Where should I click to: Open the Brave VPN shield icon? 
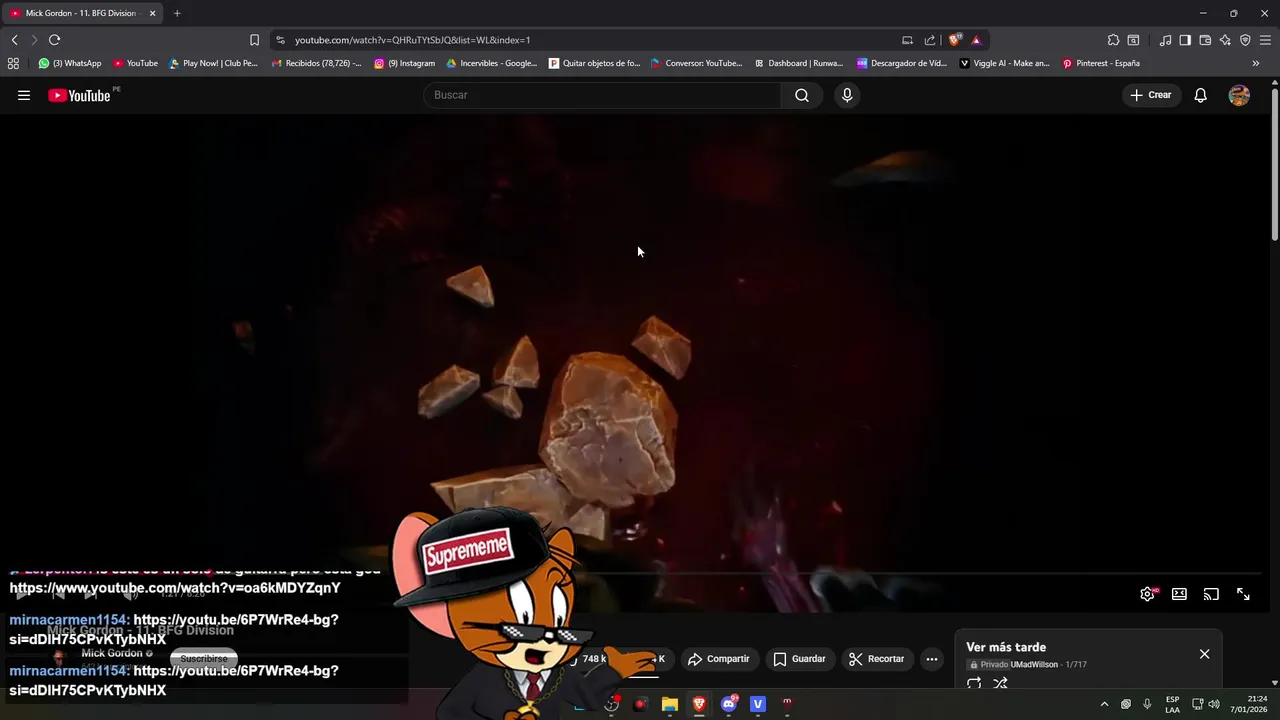pyautogui.click(x=1245, y=40)
